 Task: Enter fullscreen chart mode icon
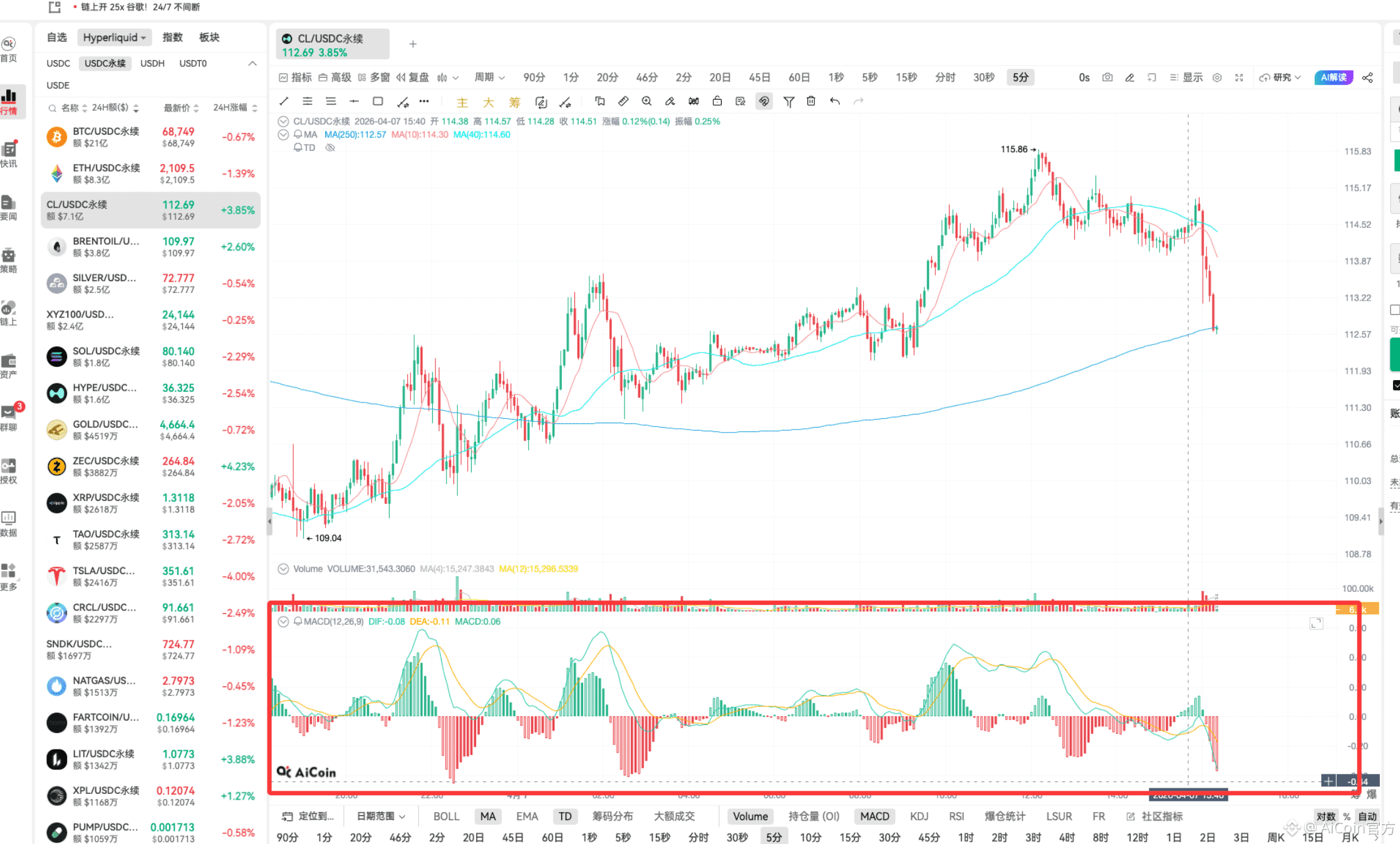pyautogui.click(x=1239, y=78)
